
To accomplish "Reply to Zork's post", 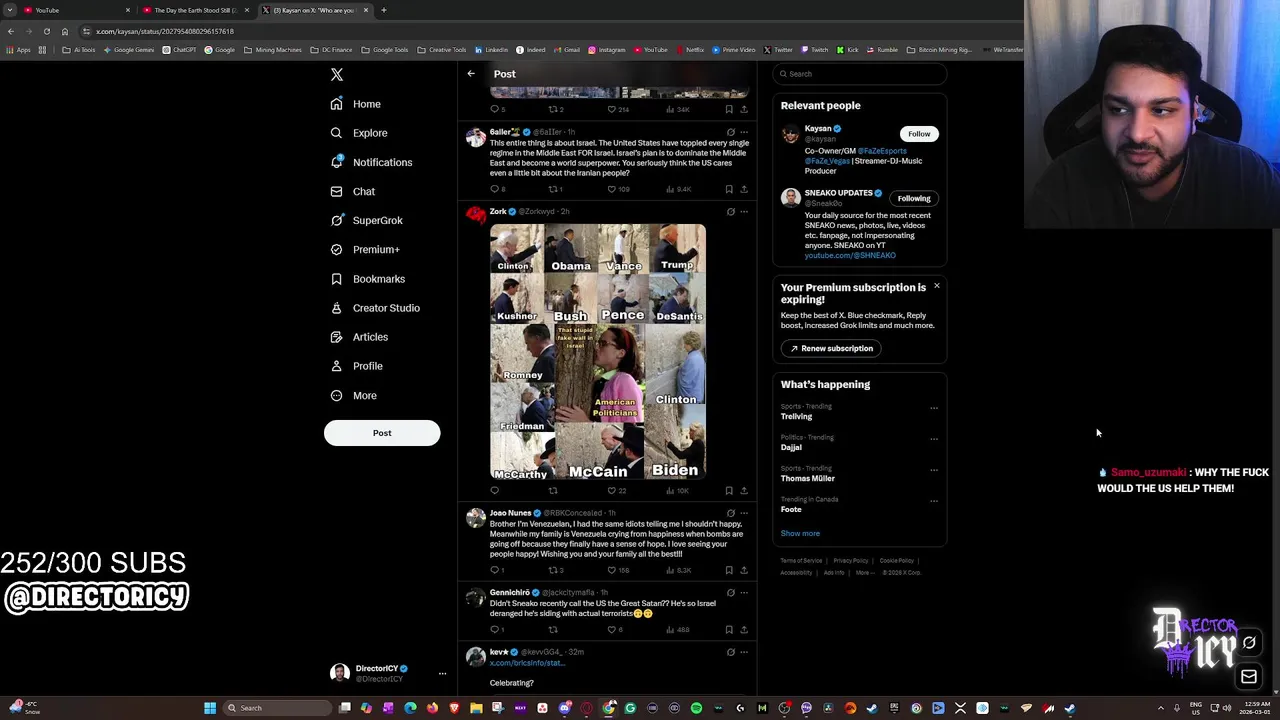I will click(x=494, y=491).
